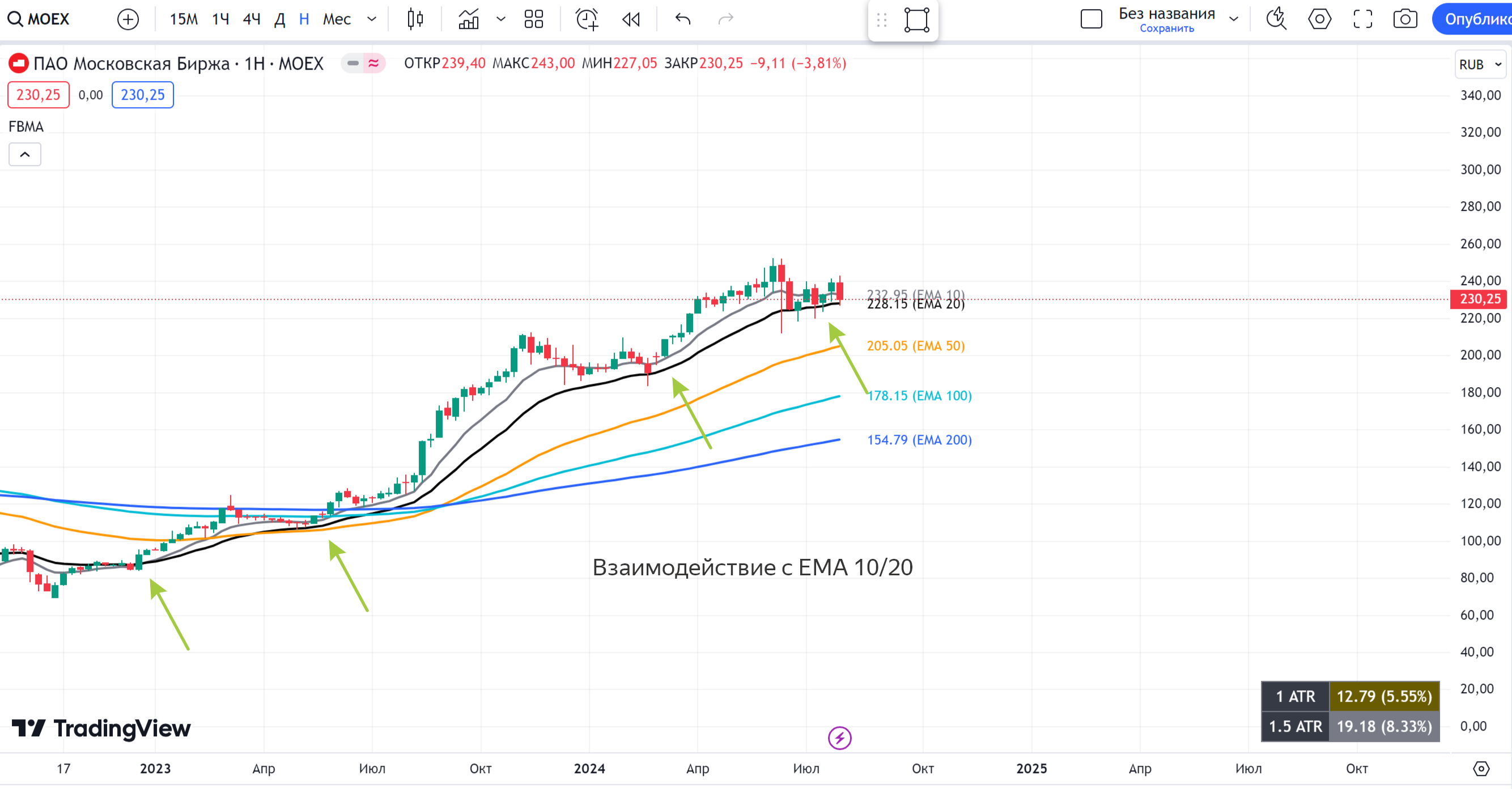Undo the last action

coord(683,19)
